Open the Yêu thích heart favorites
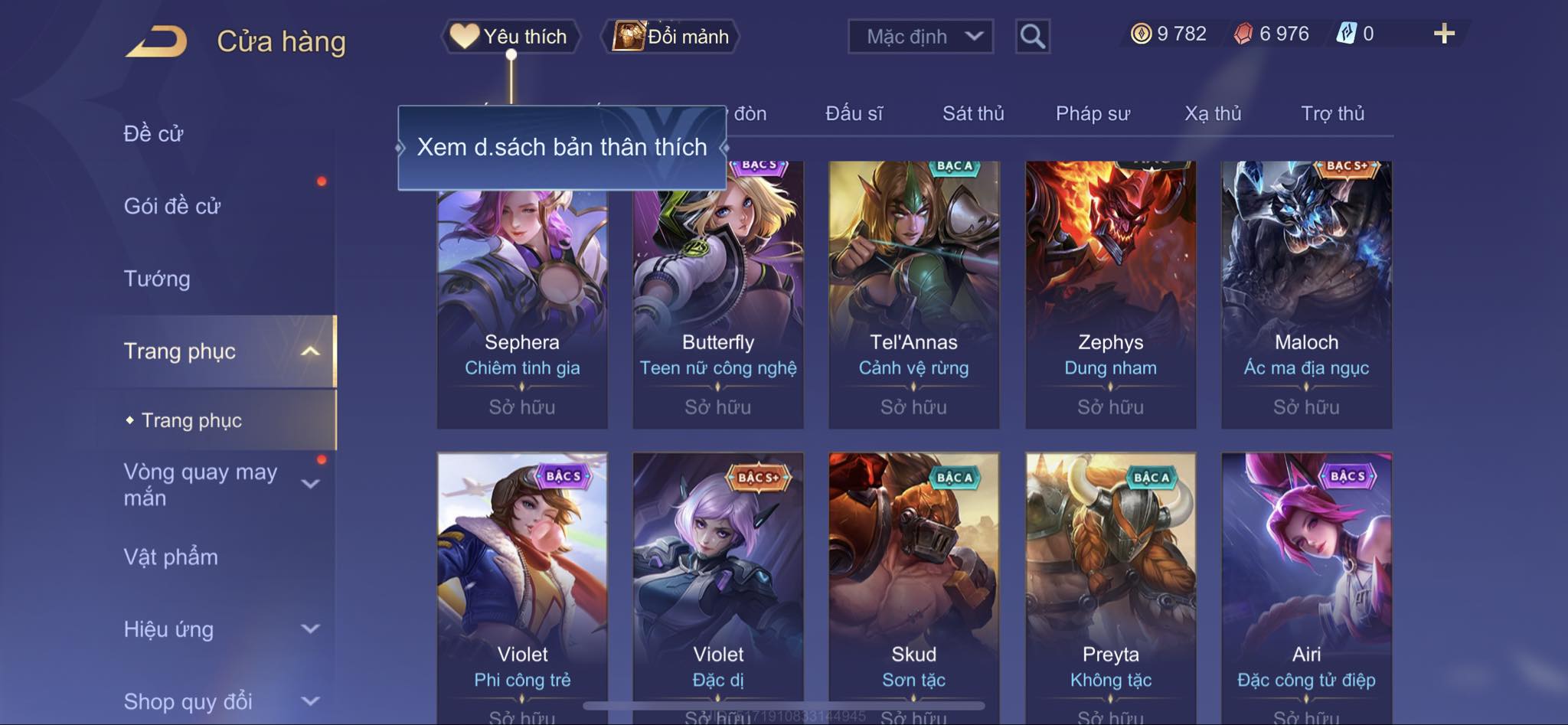 click(x=510, y=36)
